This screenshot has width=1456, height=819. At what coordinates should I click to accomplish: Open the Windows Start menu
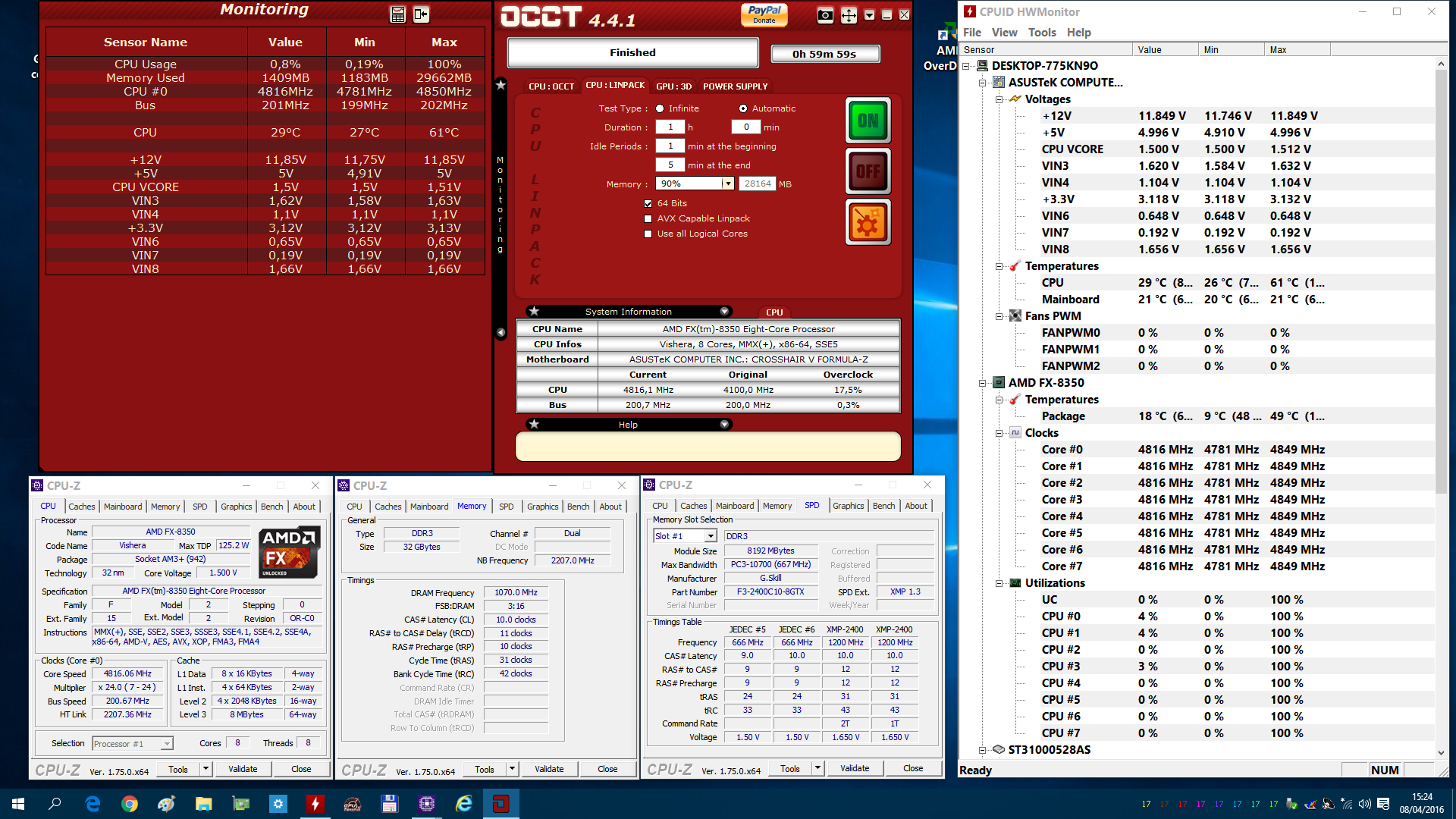(x=18, y=804)
